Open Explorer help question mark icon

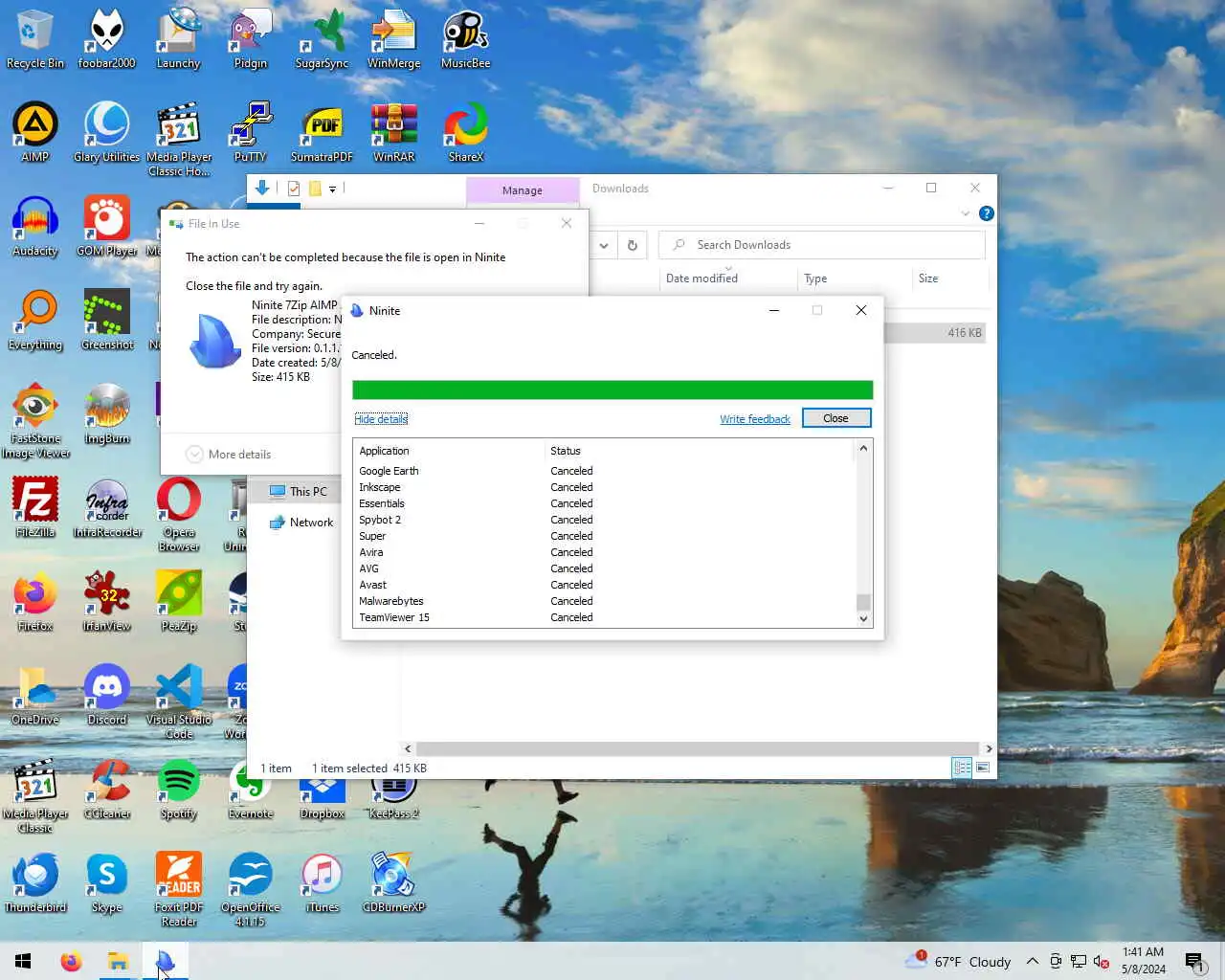click(x=987, y=213)
